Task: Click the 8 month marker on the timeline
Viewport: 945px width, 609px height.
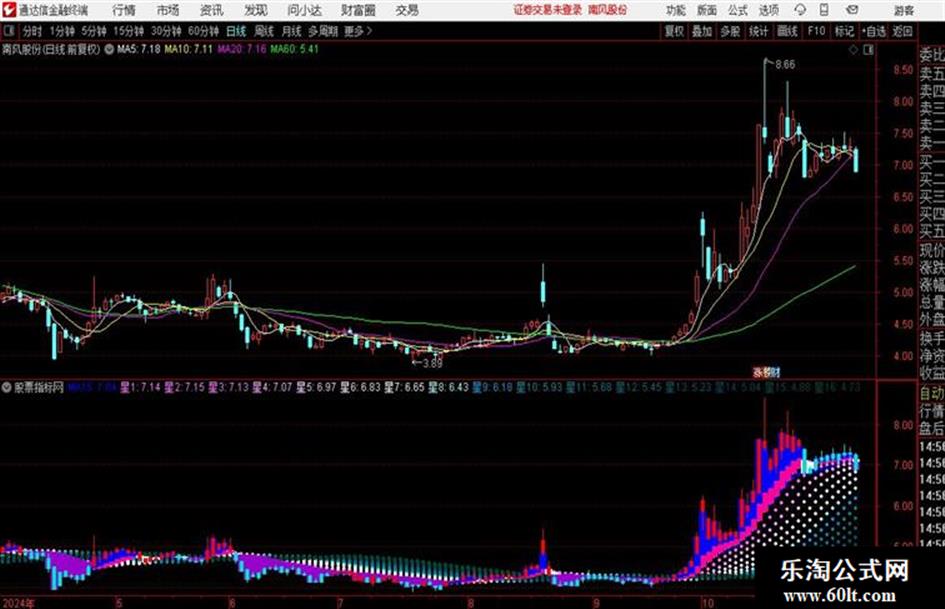Action: 471,602
